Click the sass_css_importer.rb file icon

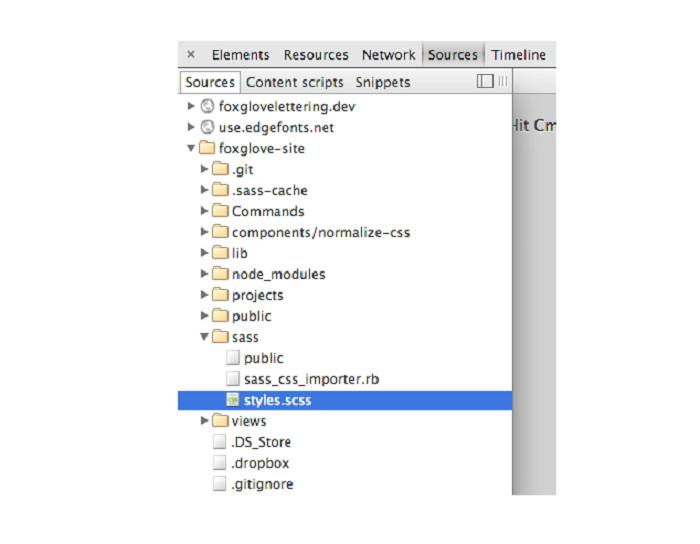coord(232,379)
